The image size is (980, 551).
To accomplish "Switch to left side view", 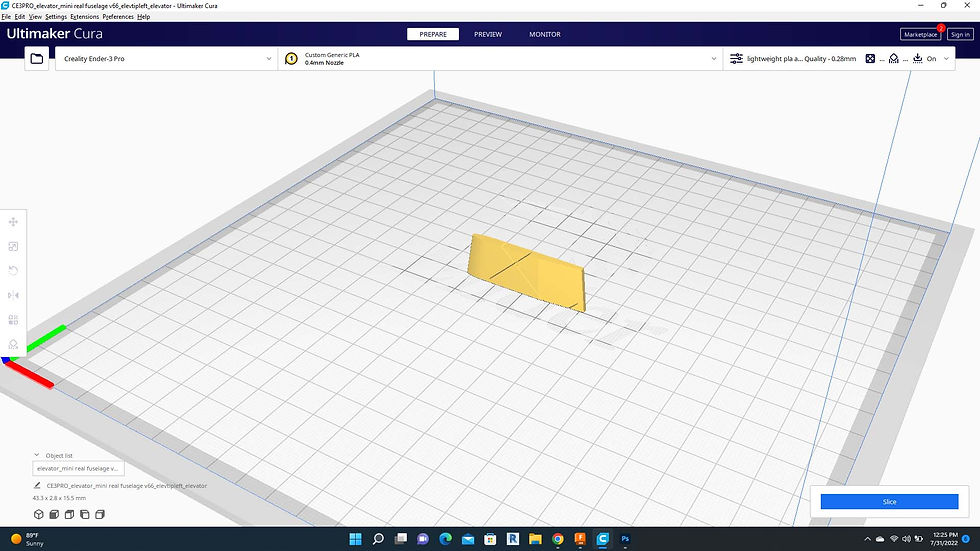I will pos(84,514).
